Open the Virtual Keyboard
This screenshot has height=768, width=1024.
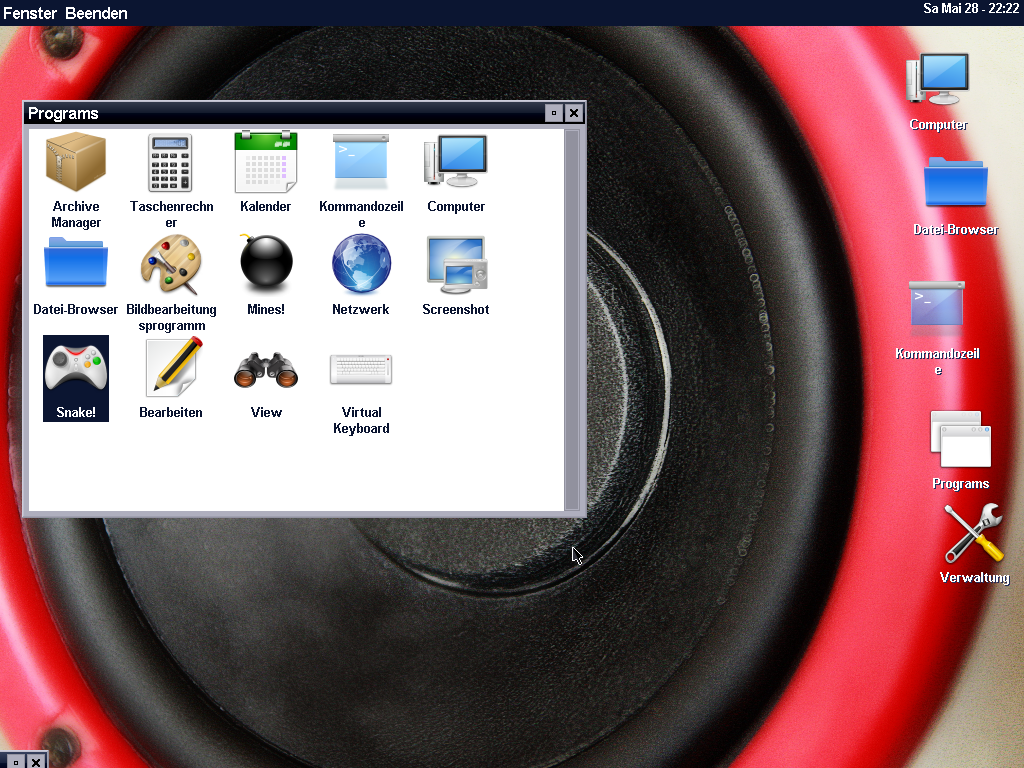tap(361, 369)
